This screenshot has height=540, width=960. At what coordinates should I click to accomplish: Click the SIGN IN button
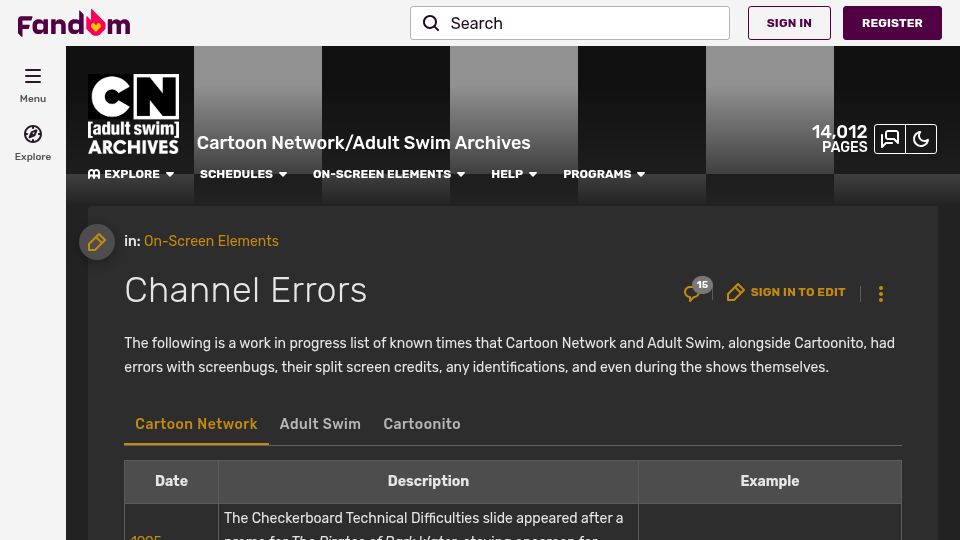(789, 23)
